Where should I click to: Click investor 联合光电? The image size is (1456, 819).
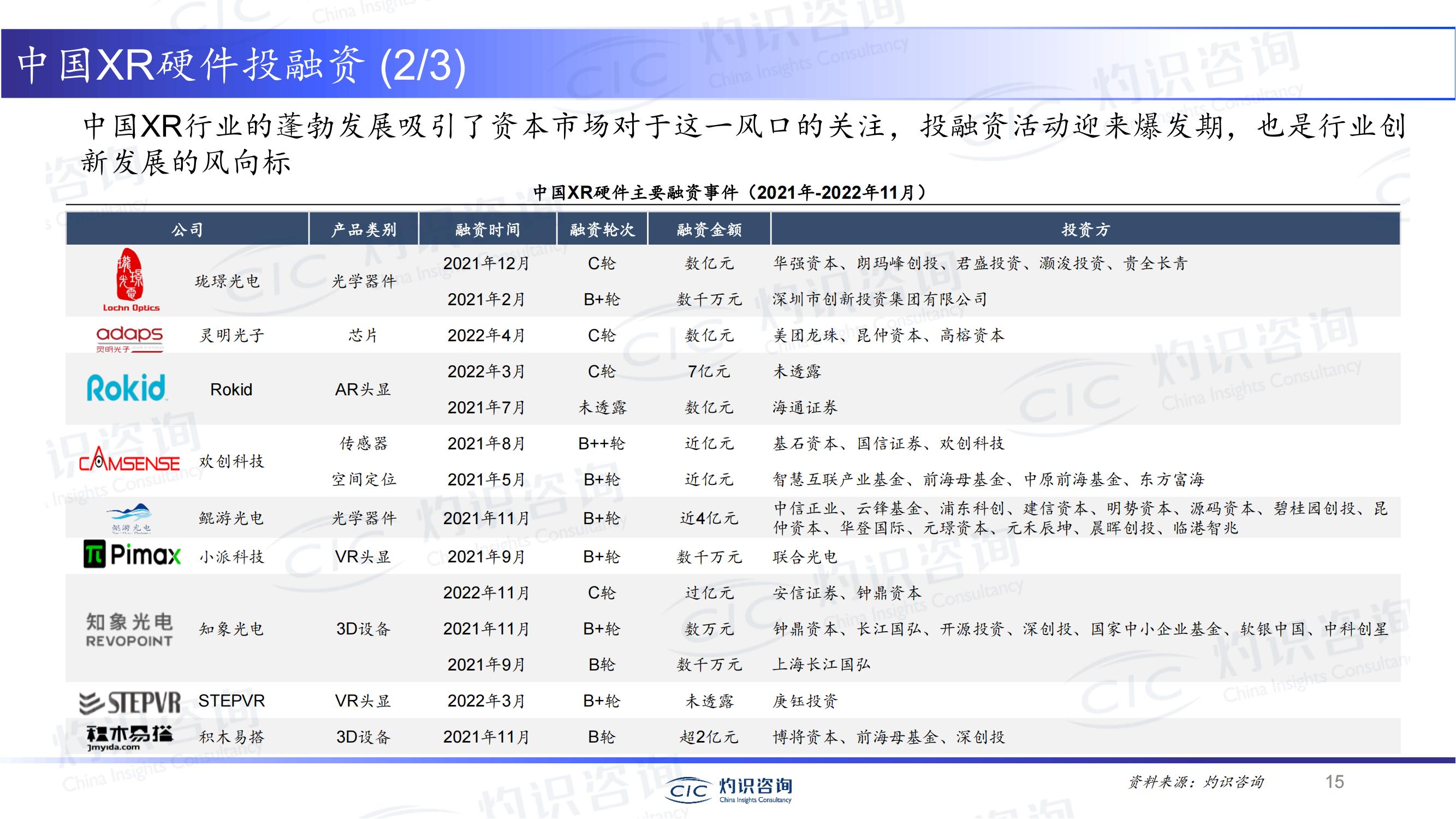(805, 557)
